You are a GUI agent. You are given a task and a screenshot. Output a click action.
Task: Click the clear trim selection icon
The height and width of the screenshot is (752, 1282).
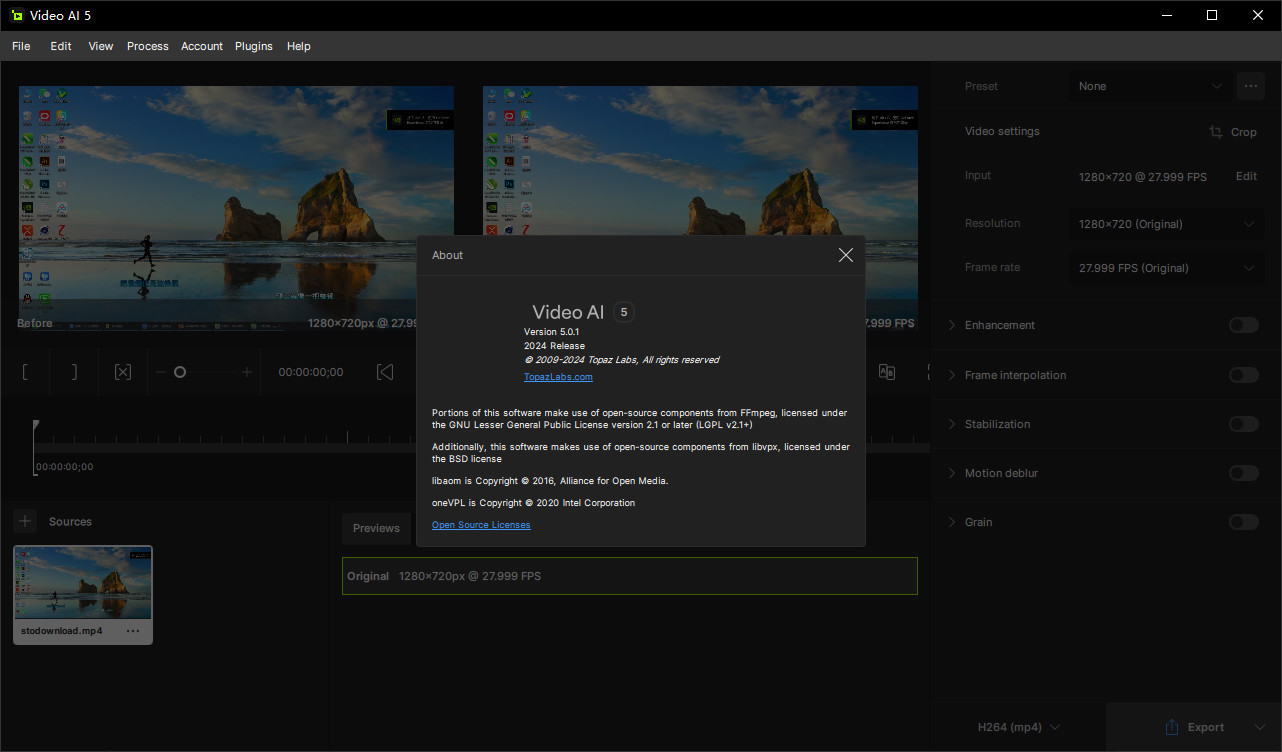click(123, 372)
